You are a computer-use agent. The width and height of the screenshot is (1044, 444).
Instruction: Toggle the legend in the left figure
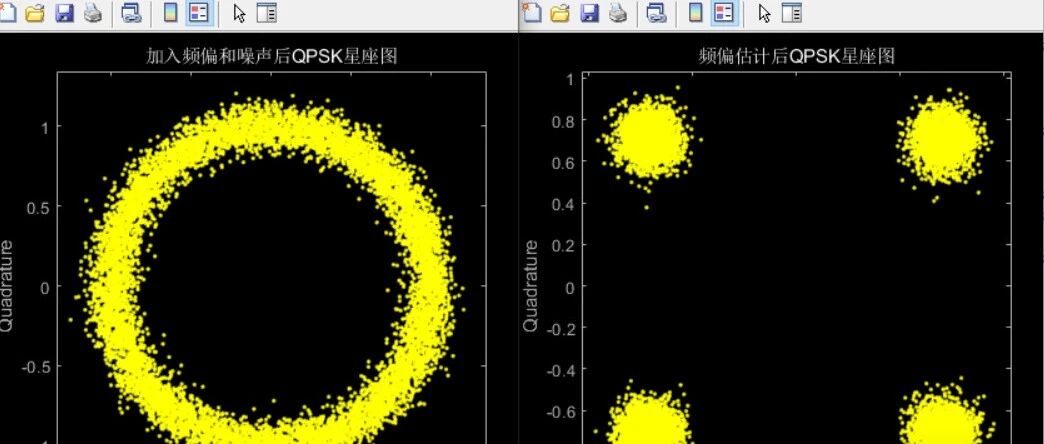coord(198,13)
